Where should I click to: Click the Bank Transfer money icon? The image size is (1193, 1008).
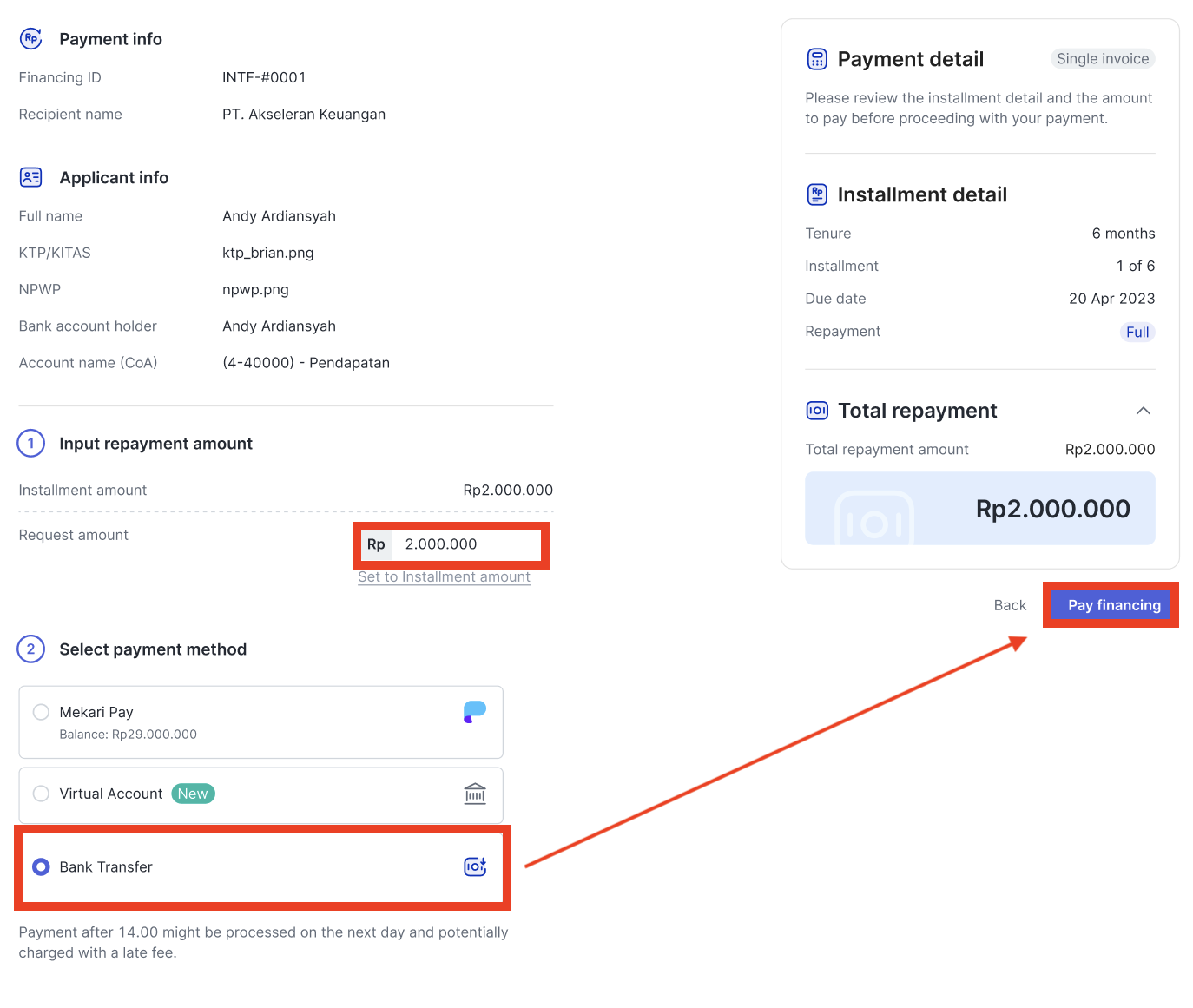[475, 866]
